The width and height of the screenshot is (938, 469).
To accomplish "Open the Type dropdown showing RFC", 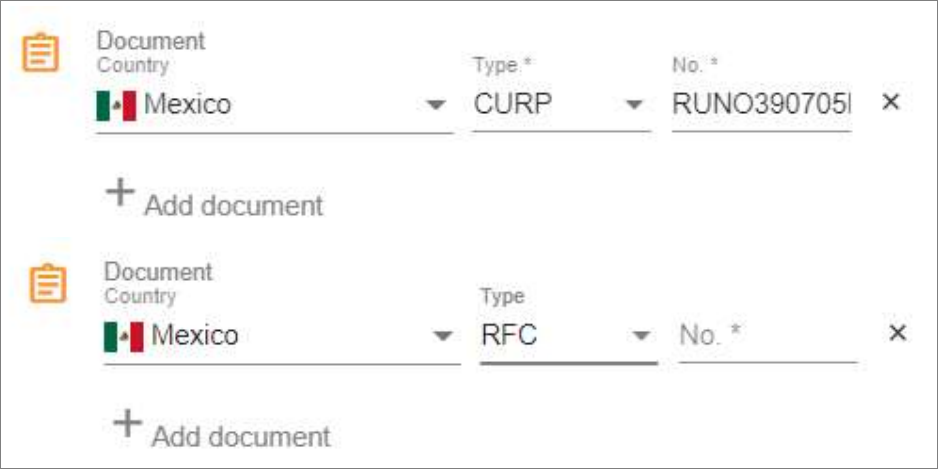I will click(x=569, y=336).
